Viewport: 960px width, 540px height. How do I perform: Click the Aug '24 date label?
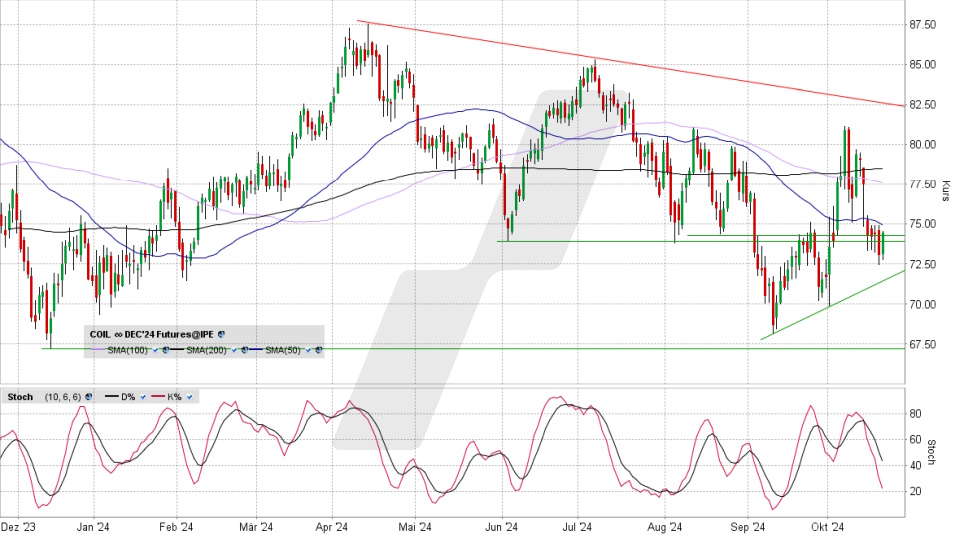665,527
